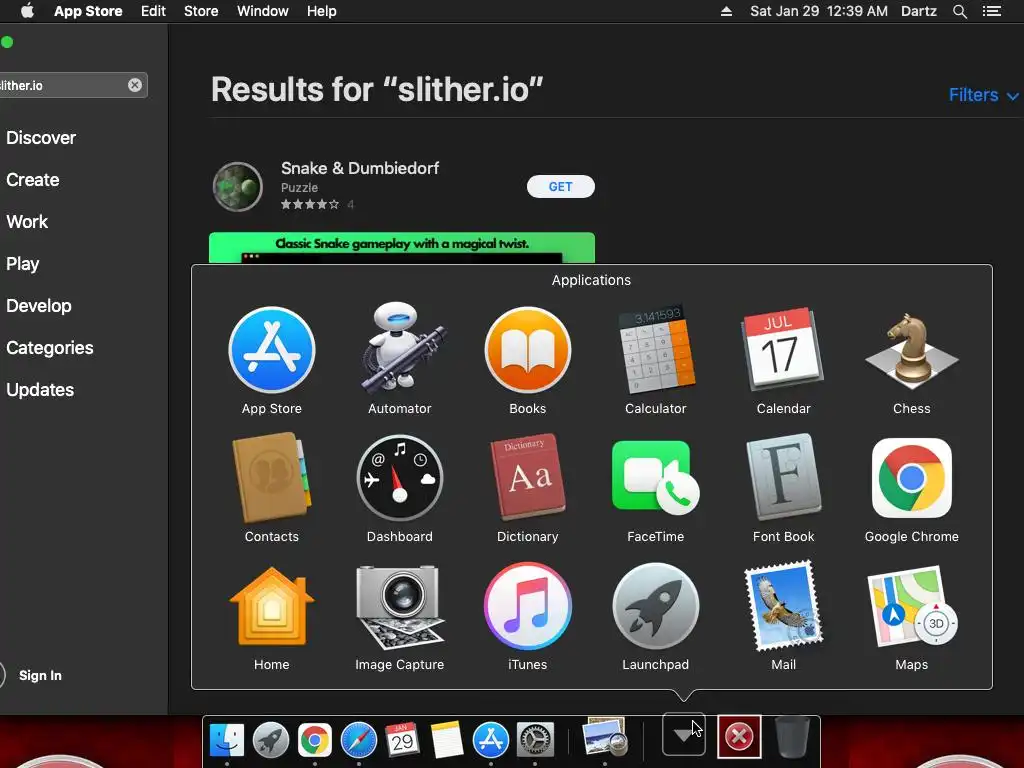Click Finder icon in the Dock
Screen dimensions: 1024x768
tap(227, 740)
